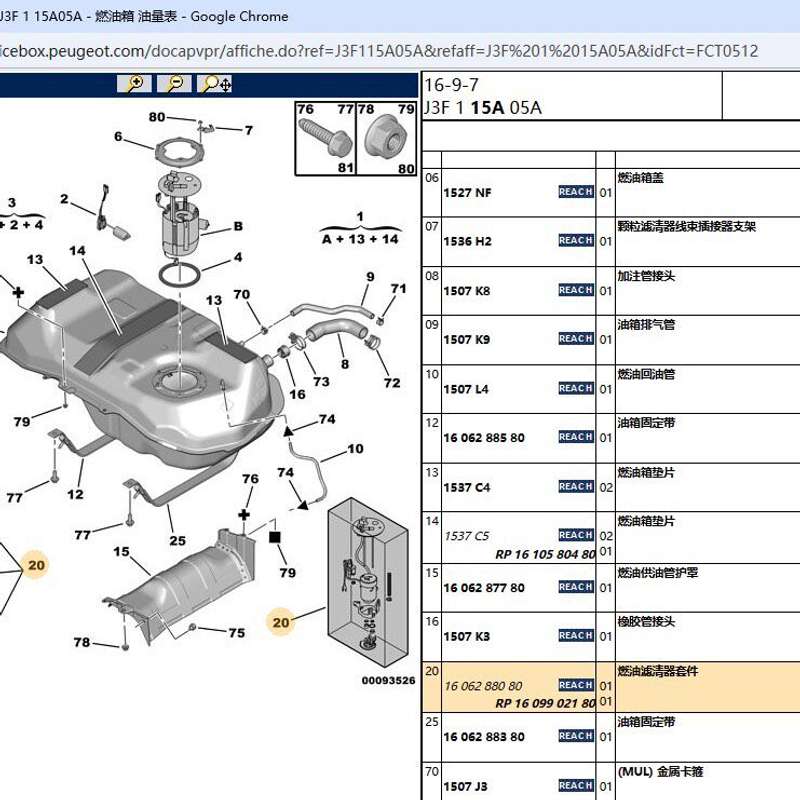Click part number 16 062 885 80
This screenshot has height=800, width=800.
click(484, 438)
